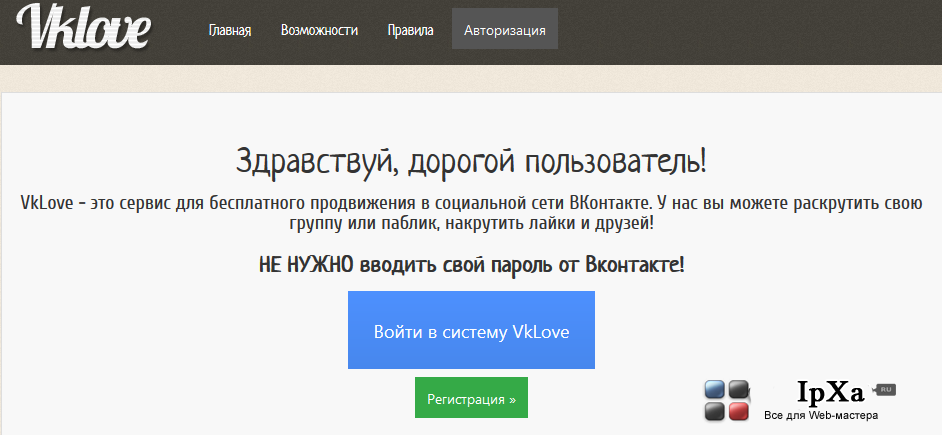Click the blue square in the IpXa logo
Viewport: 942px width, 435px height.
click(x=714, y=390)
